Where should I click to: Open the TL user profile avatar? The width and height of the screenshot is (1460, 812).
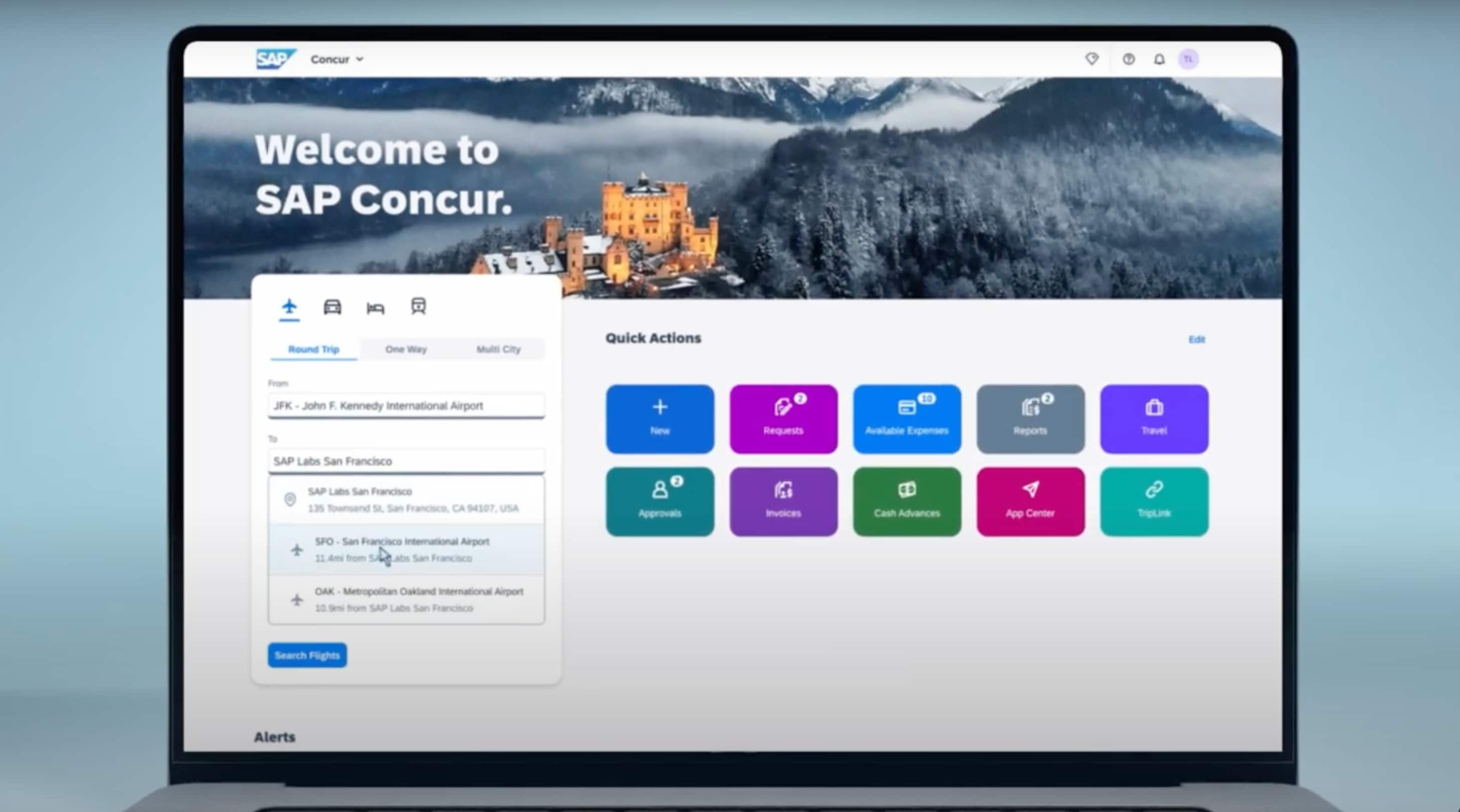pos(1188,59)
